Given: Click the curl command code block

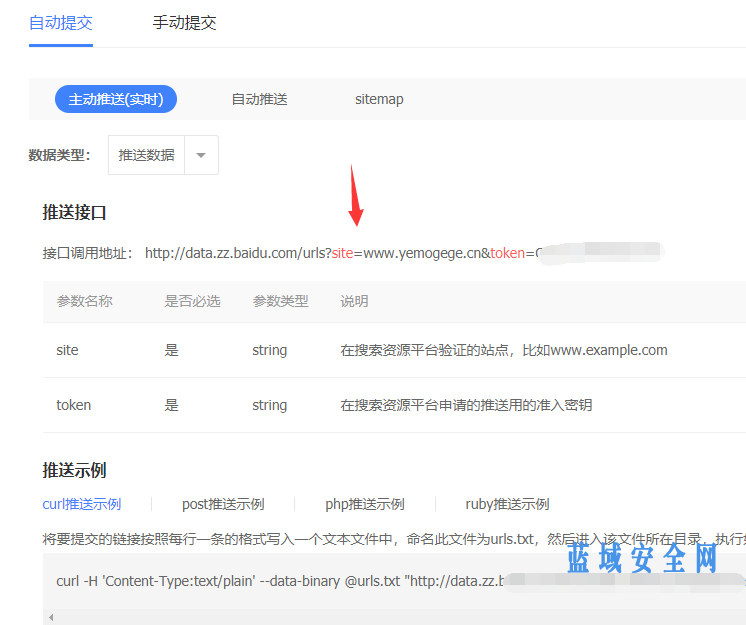Looking at the screenshot, I should [280, 581].
